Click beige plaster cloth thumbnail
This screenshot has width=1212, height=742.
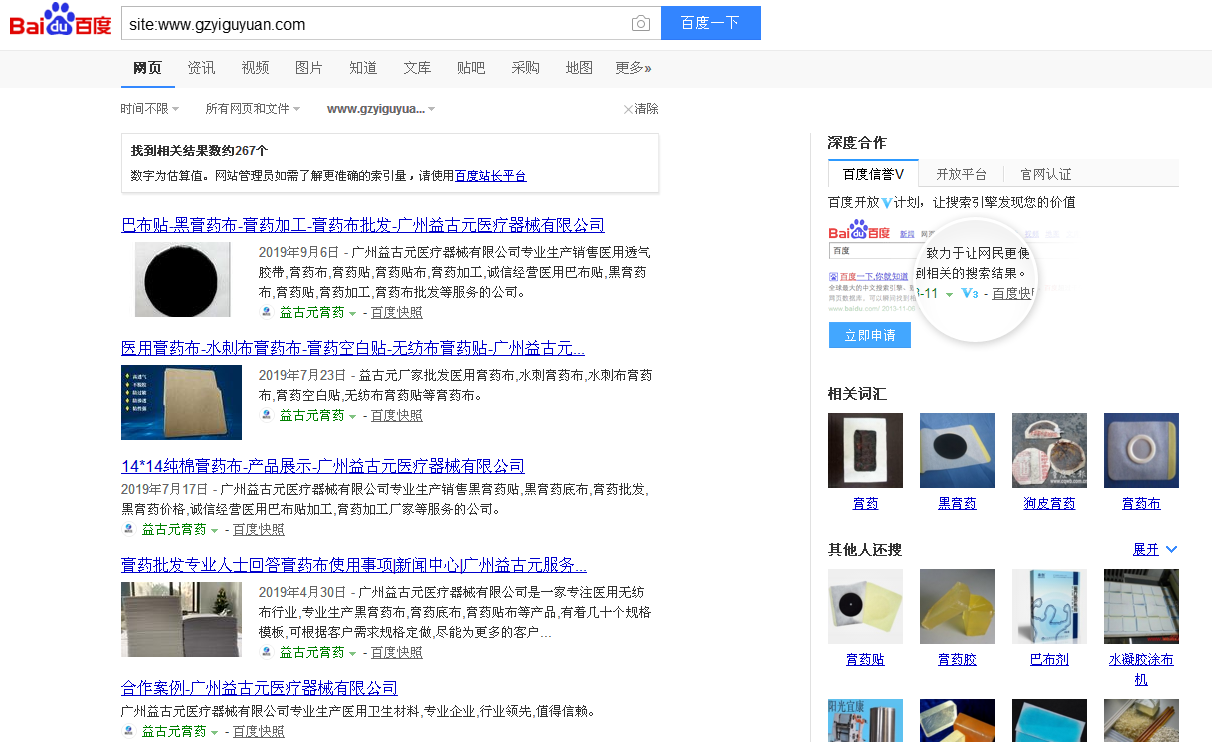click(181, 402)
